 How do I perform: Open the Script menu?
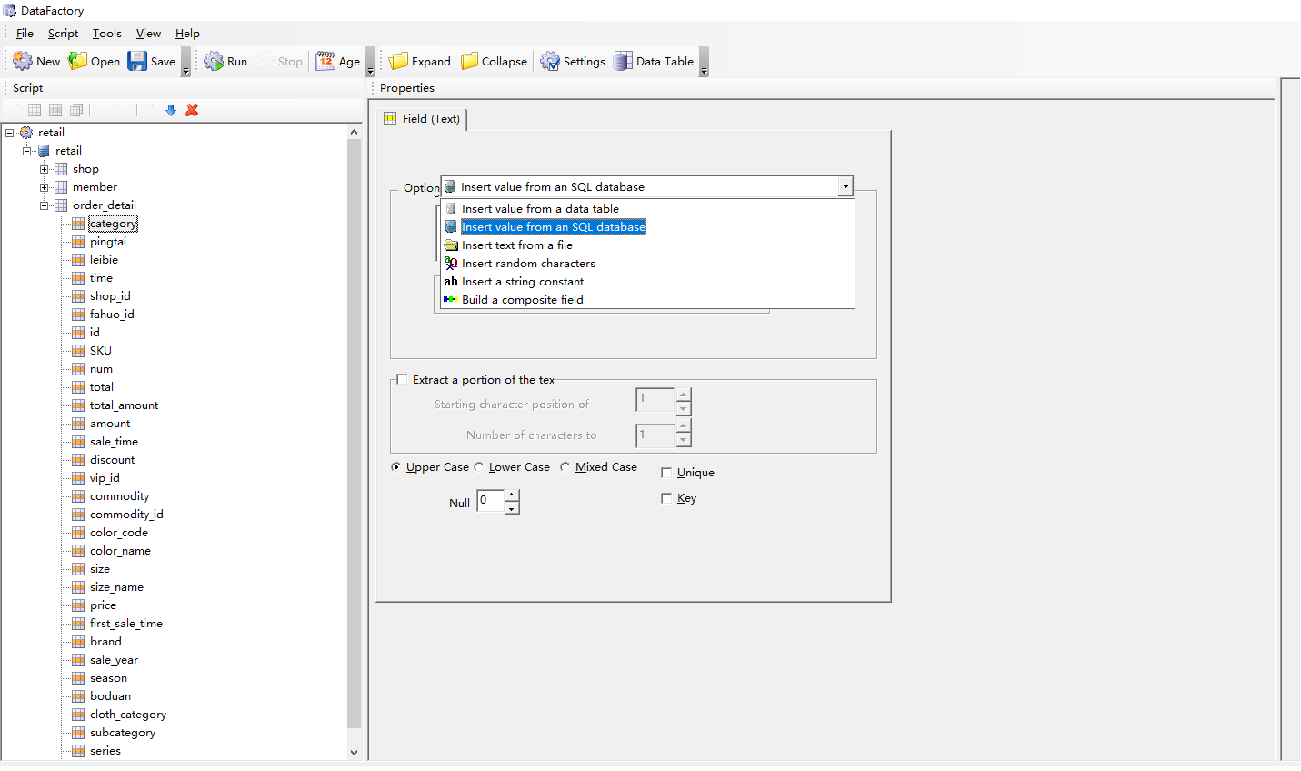coord(63,34)
